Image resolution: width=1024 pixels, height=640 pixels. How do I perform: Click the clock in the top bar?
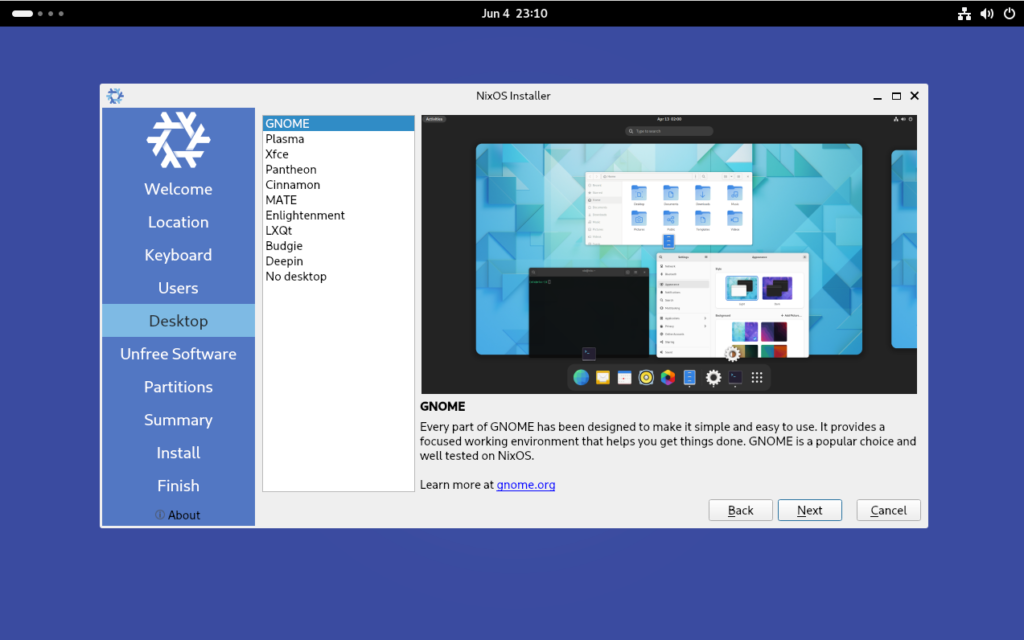pyautogui.click(x=514, y=13)
